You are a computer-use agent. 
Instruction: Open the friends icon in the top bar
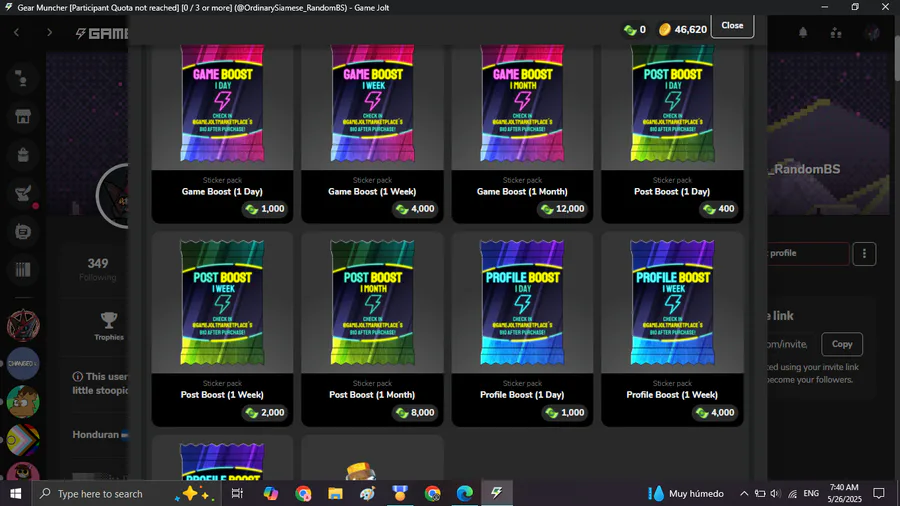tap(836, 33)
